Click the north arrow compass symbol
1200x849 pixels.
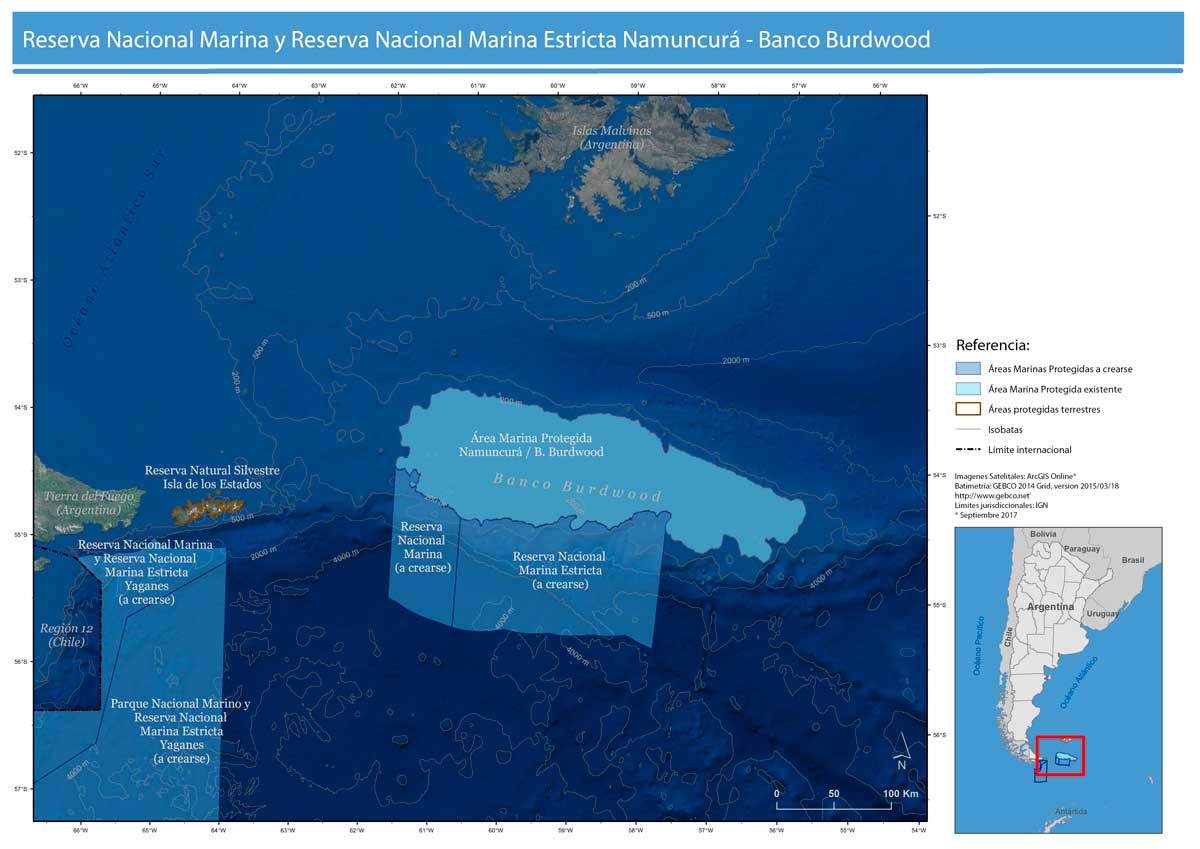(903, 751)
